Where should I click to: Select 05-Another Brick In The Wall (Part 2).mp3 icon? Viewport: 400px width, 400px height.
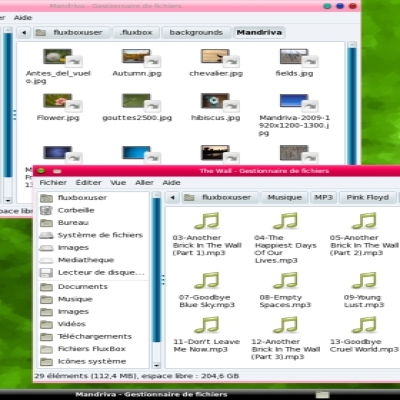click(x=364, y=221)
